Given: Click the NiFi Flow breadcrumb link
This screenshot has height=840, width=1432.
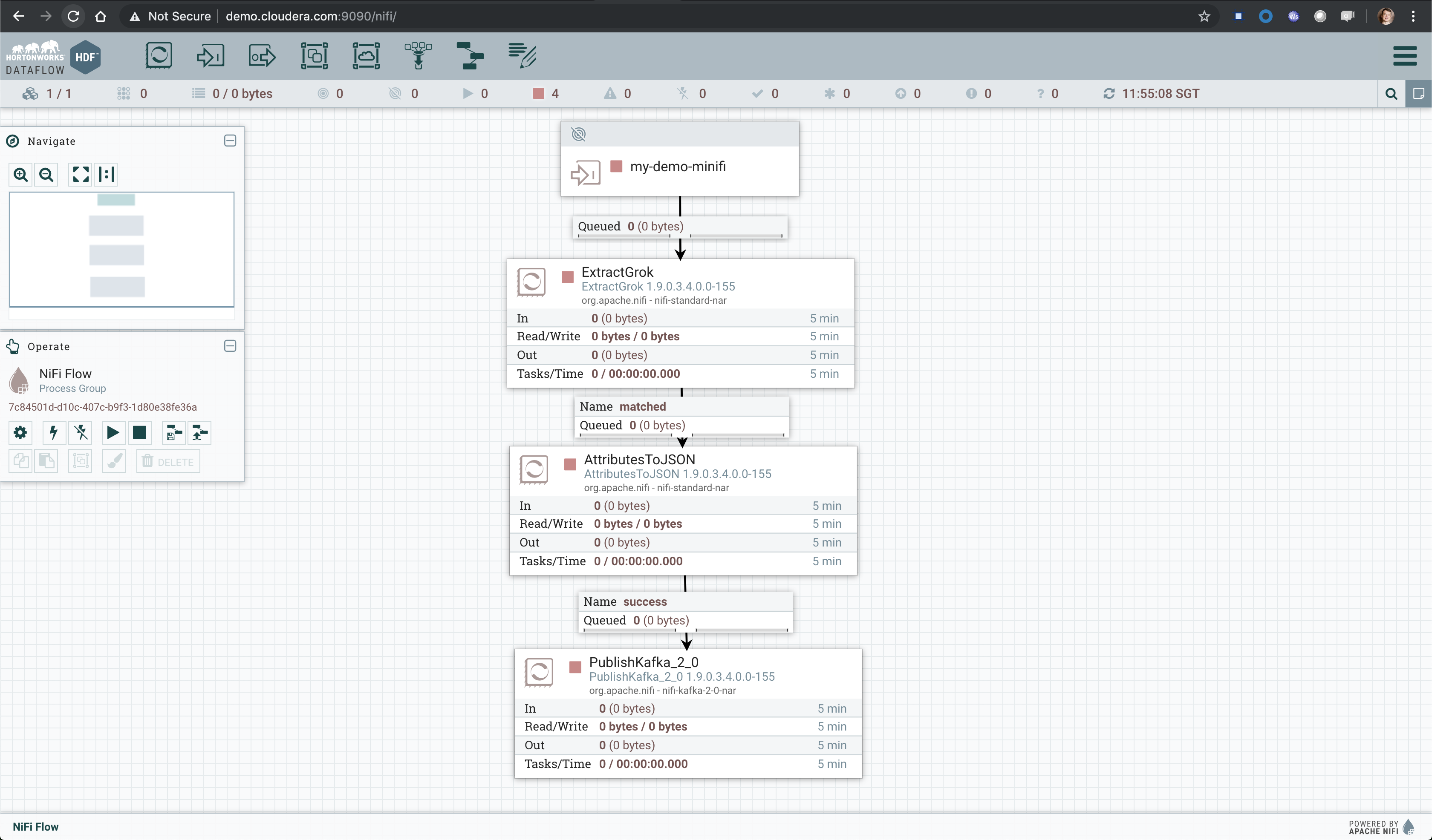Looking at the screenshot, I should pyautogui.click(x=35, y=826).
